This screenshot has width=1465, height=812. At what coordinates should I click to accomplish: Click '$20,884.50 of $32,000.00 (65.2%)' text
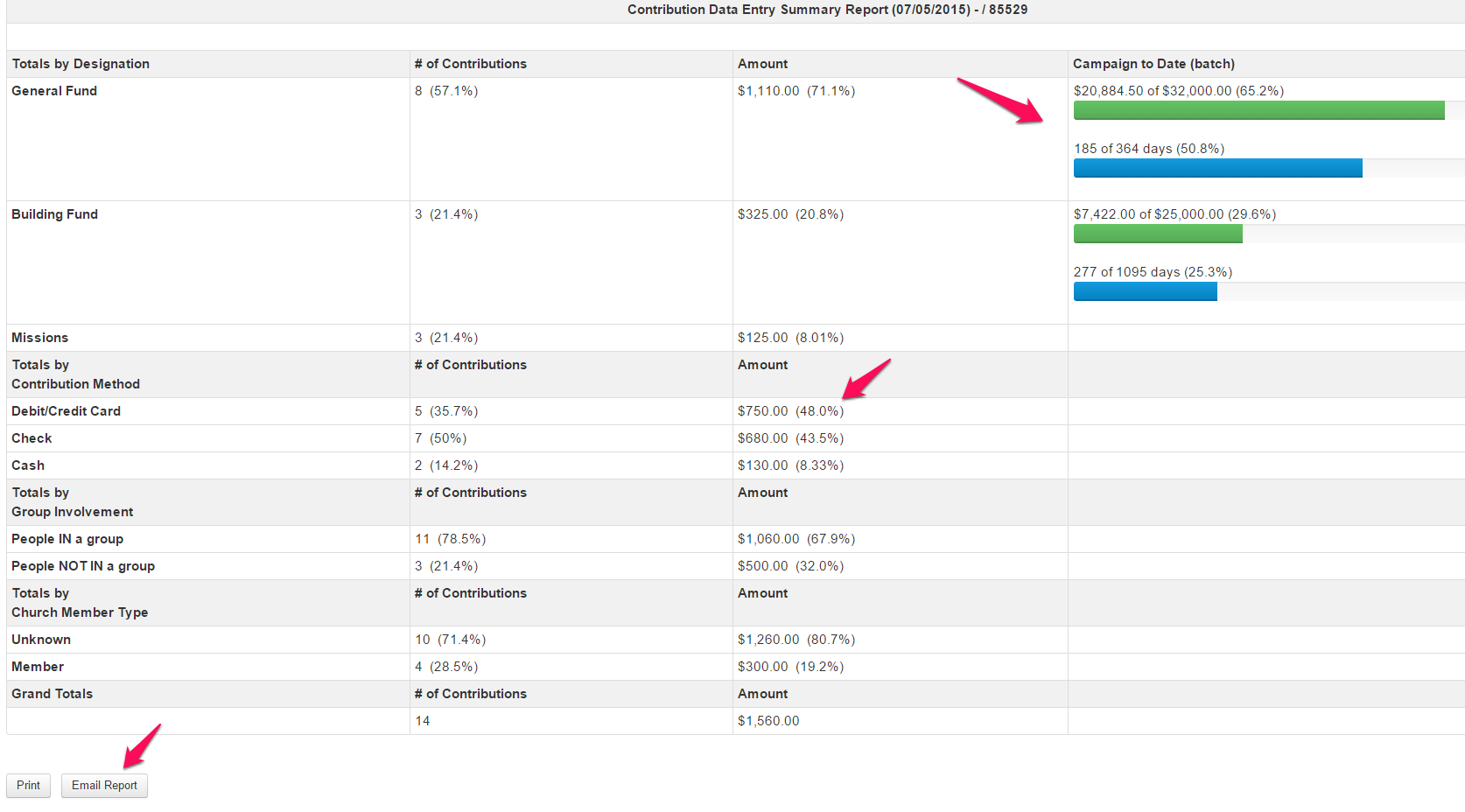point(1179,91)
